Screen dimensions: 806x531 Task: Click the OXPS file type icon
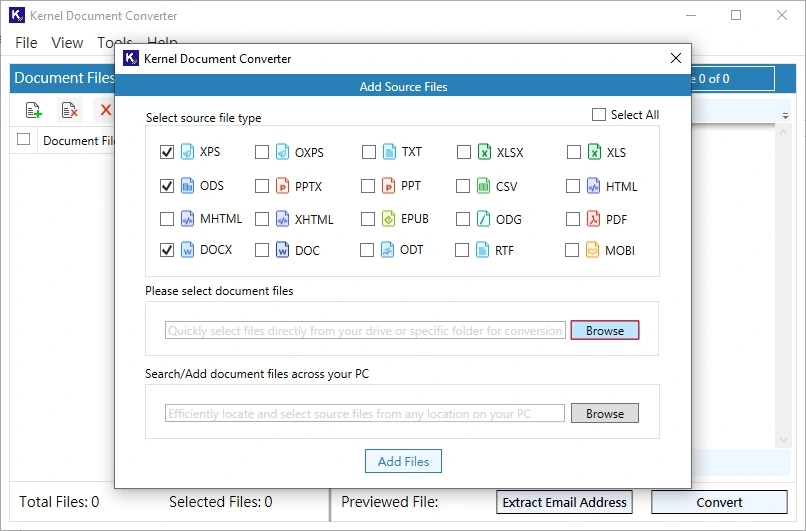[282, 152]
